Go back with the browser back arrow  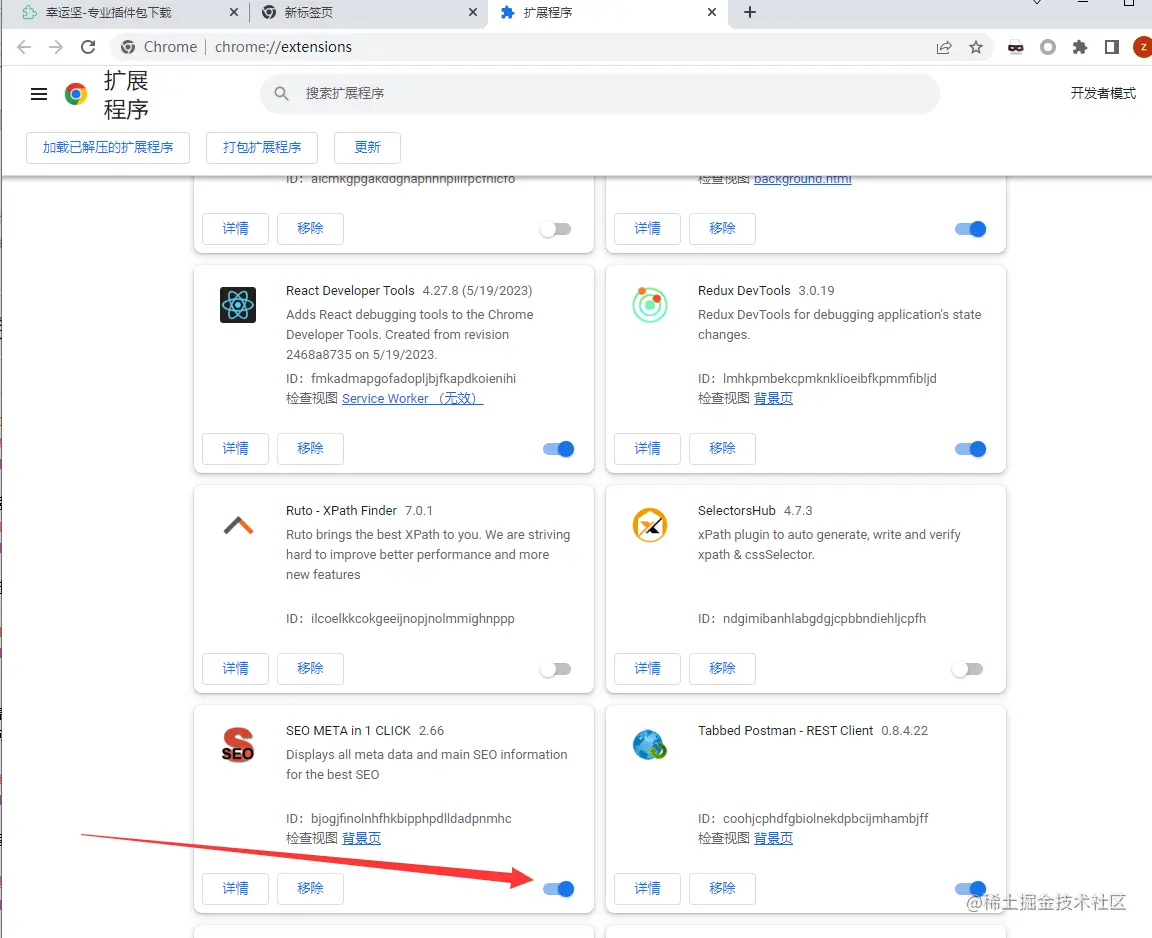pyautogui.click(x=24, y=47)
